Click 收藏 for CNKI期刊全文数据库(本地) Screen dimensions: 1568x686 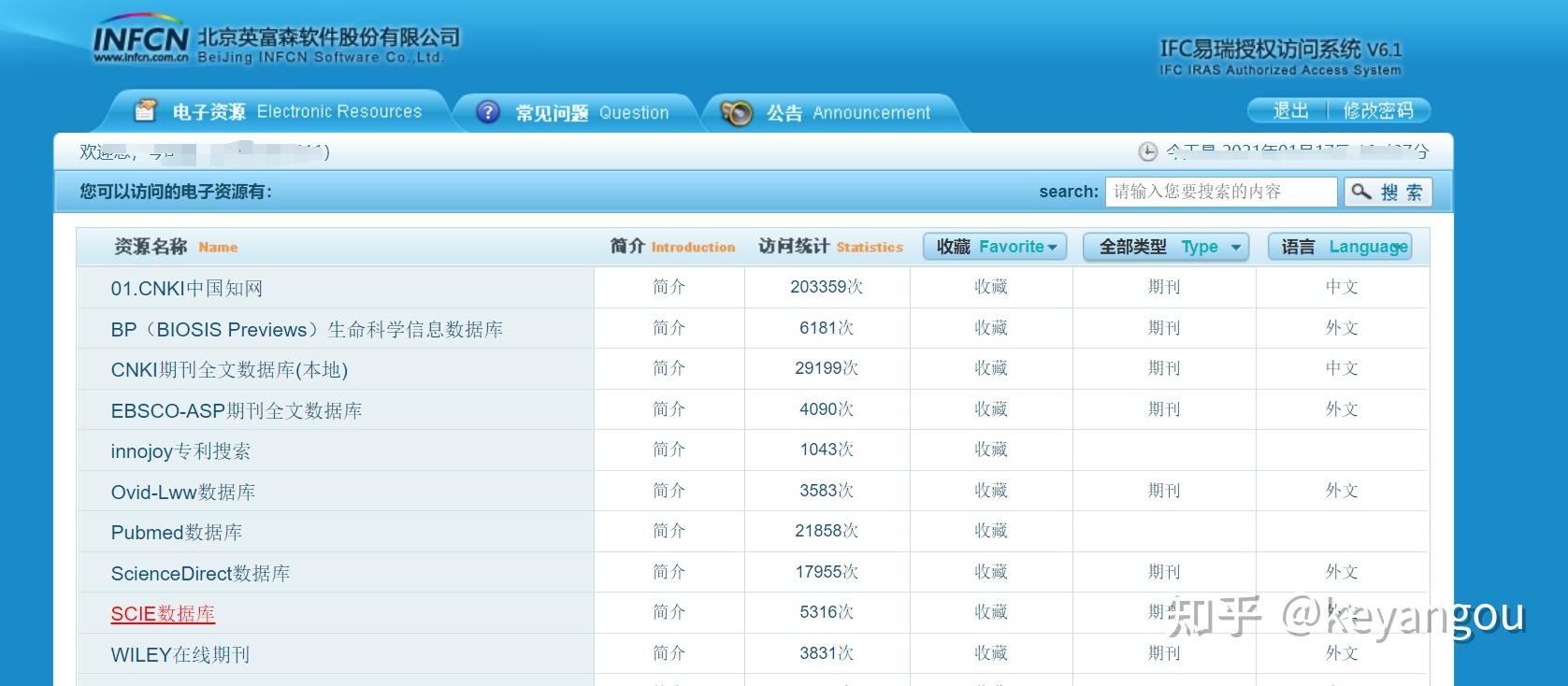point(991,368)
